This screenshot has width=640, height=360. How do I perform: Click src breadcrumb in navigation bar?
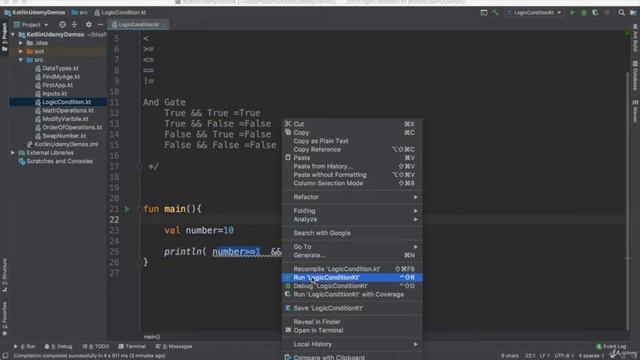pos(80,13)
